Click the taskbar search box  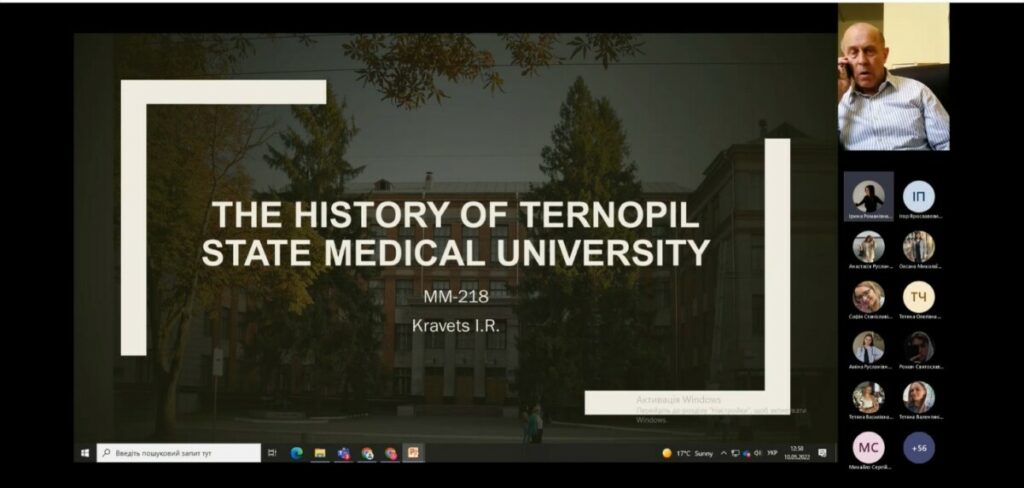coord(178,453)
